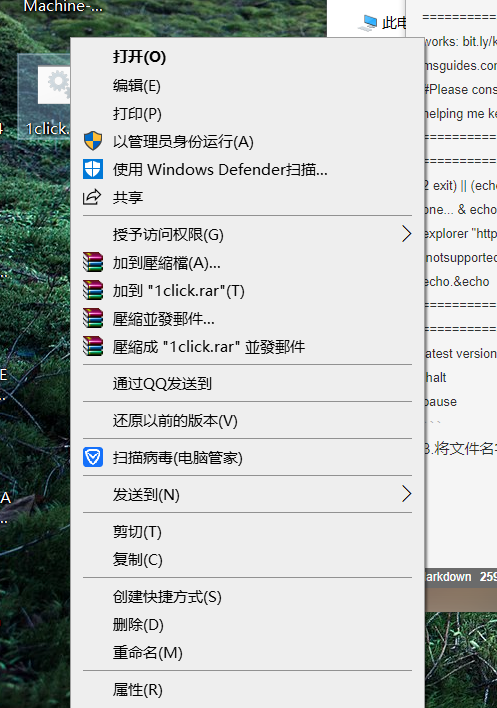
Task: Click the 1click. file name label on the desktop
Action: click(x=47, y=129)
